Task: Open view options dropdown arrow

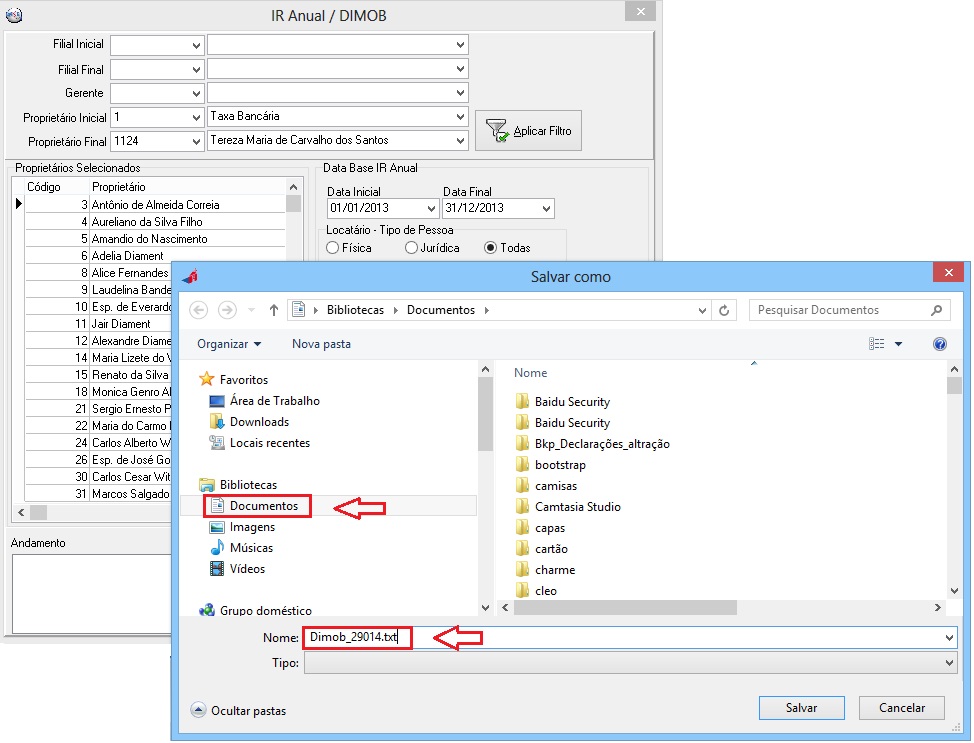Action: 898,344
